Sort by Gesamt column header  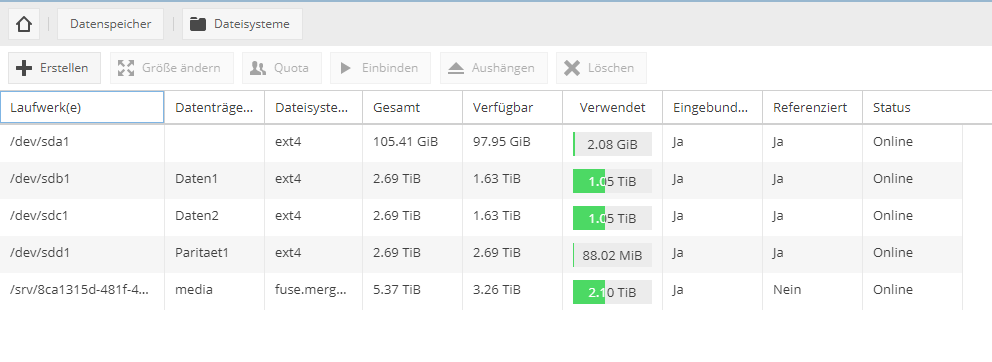(x=412, y=107)
